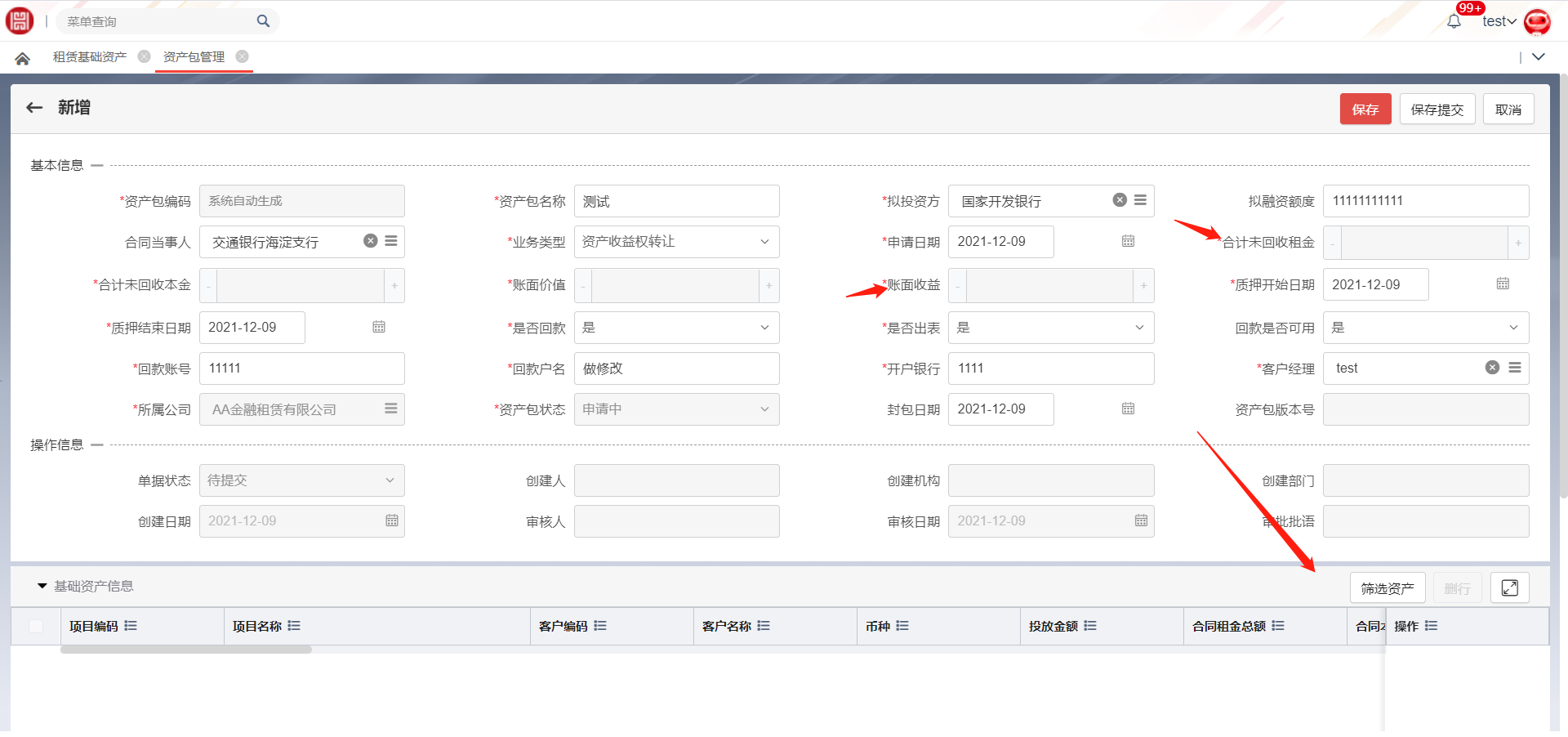Open the 资产包状态 dropdown
The image size is (1568, 737).
676,409
